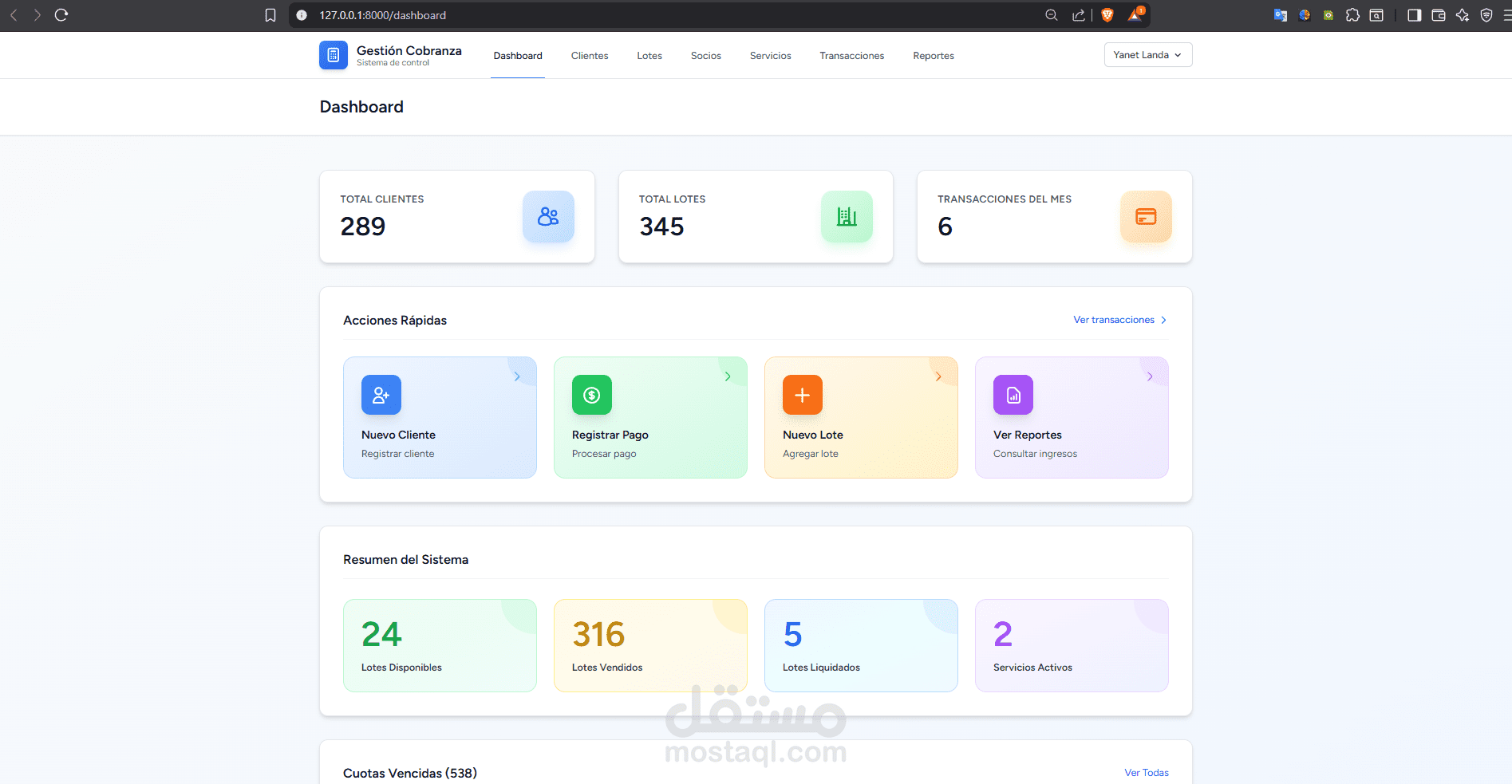Click the Registrar cliente subtitle text
The height and width of the screenshot is (784, 1512).
[398, 454]
